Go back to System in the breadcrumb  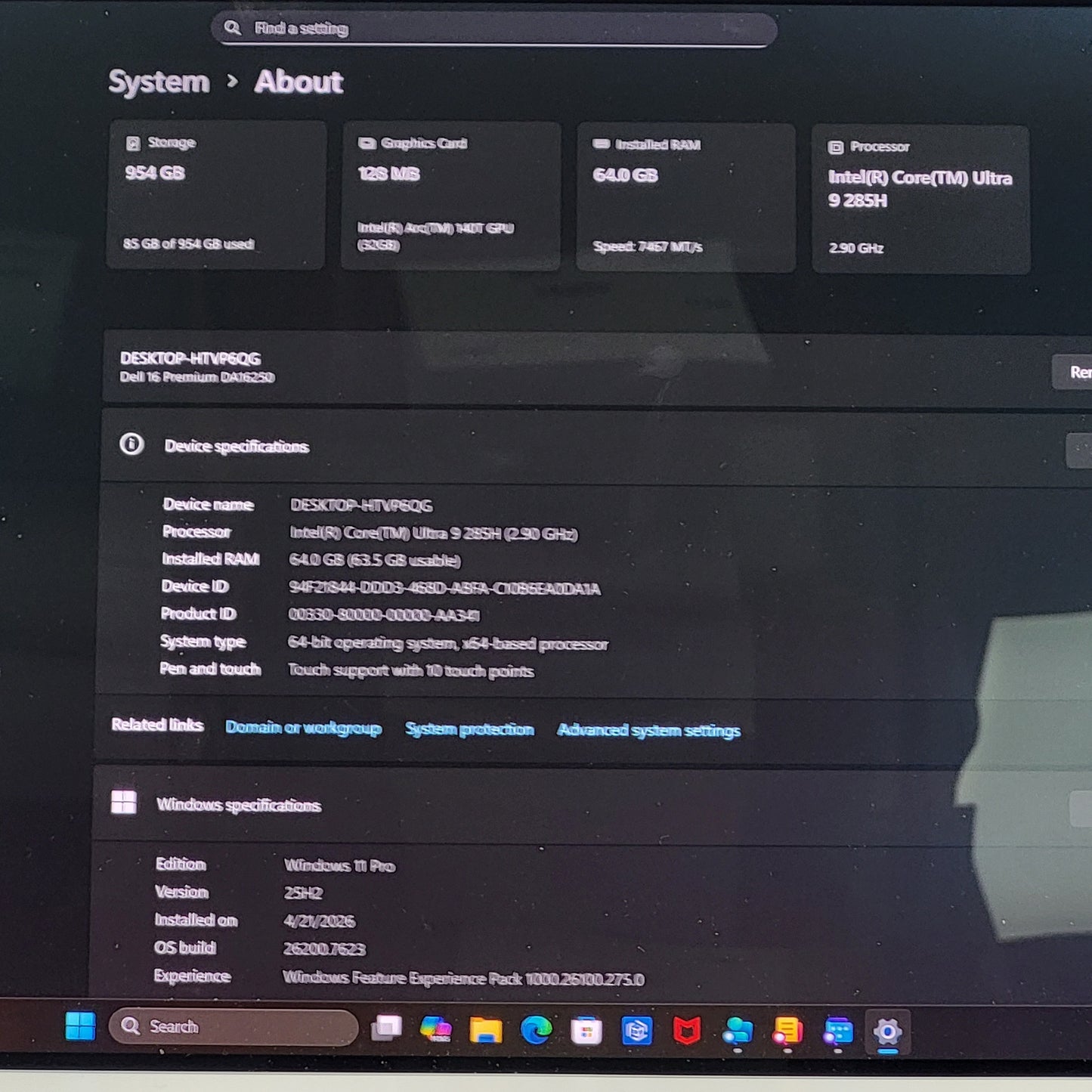[159, 82]
